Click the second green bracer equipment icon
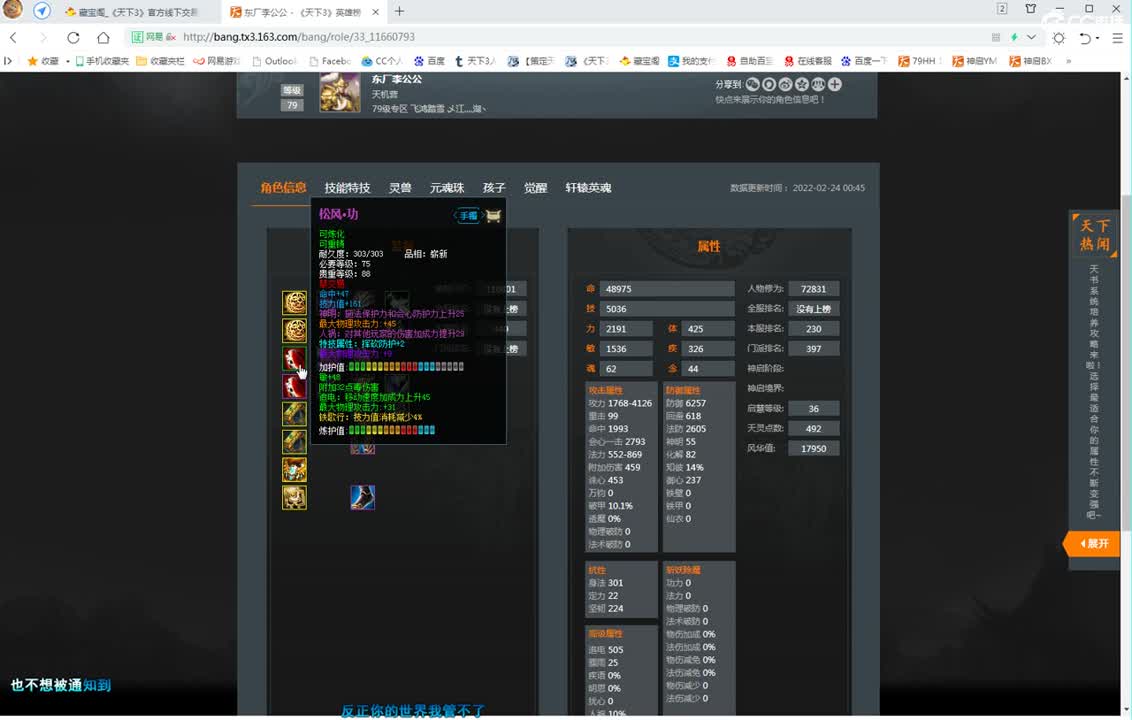This screenshot has height=720, width=1132. (295, 441)
